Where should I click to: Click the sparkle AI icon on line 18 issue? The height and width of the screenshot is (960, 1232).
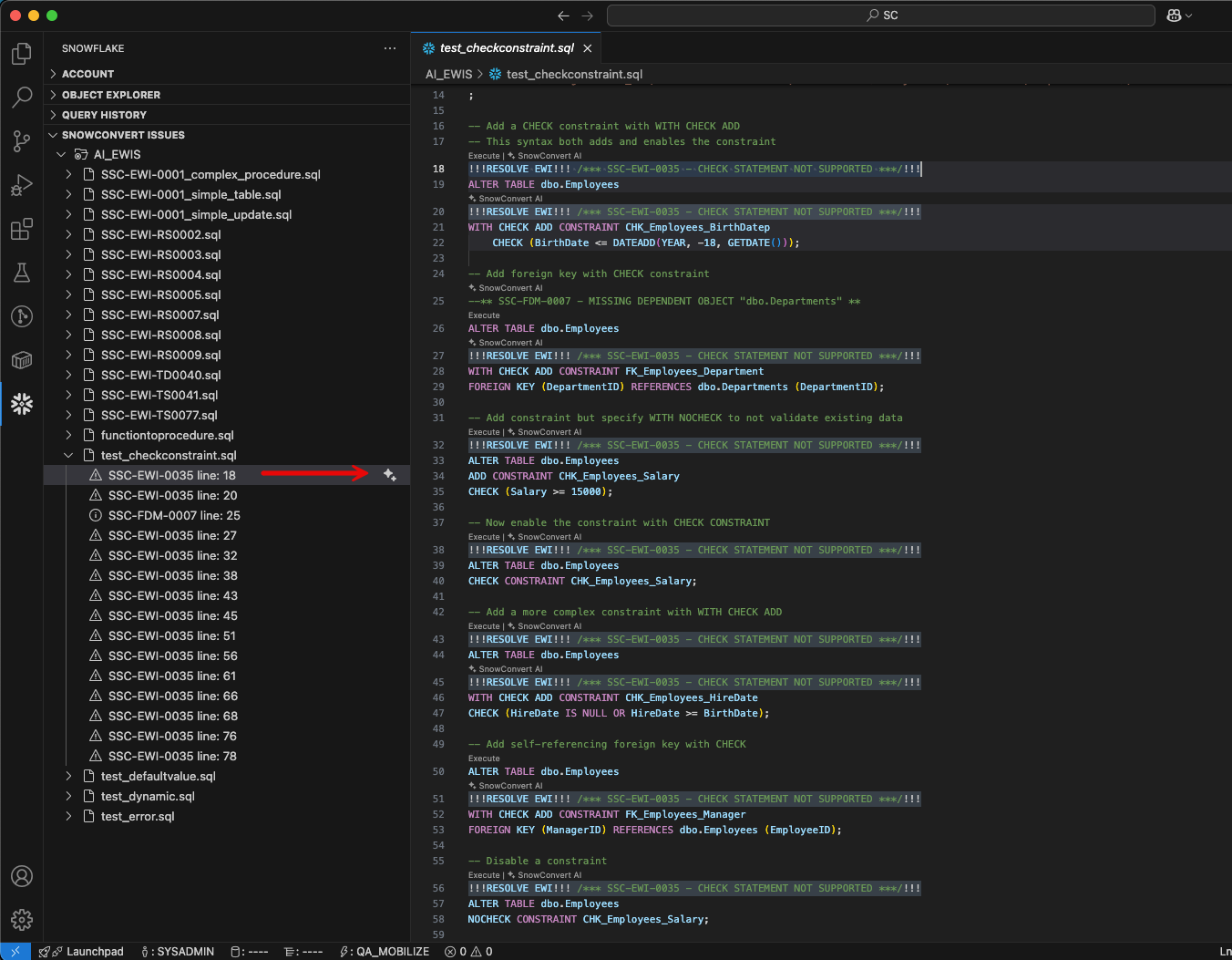(390, 475)
